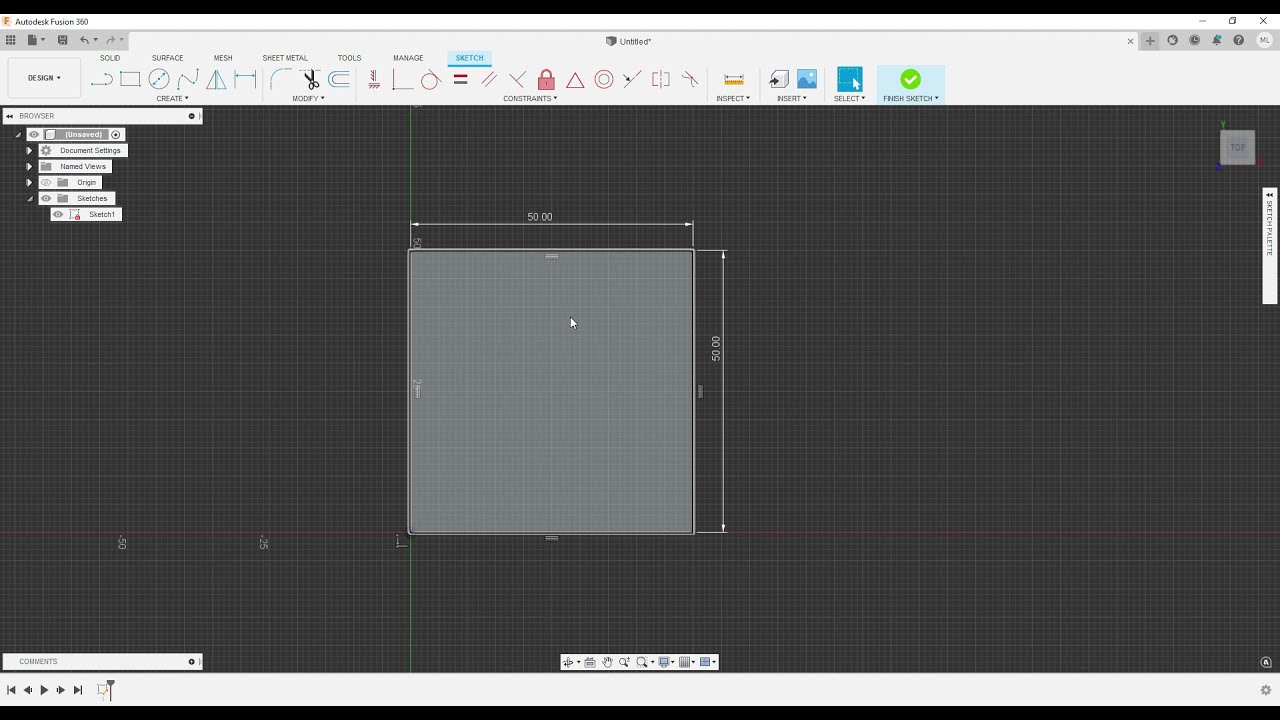The height and width of the screenshot is (720, 1280).
Task: Activate the Sketch Dimension tool
Action: click(x=245, y=80)
